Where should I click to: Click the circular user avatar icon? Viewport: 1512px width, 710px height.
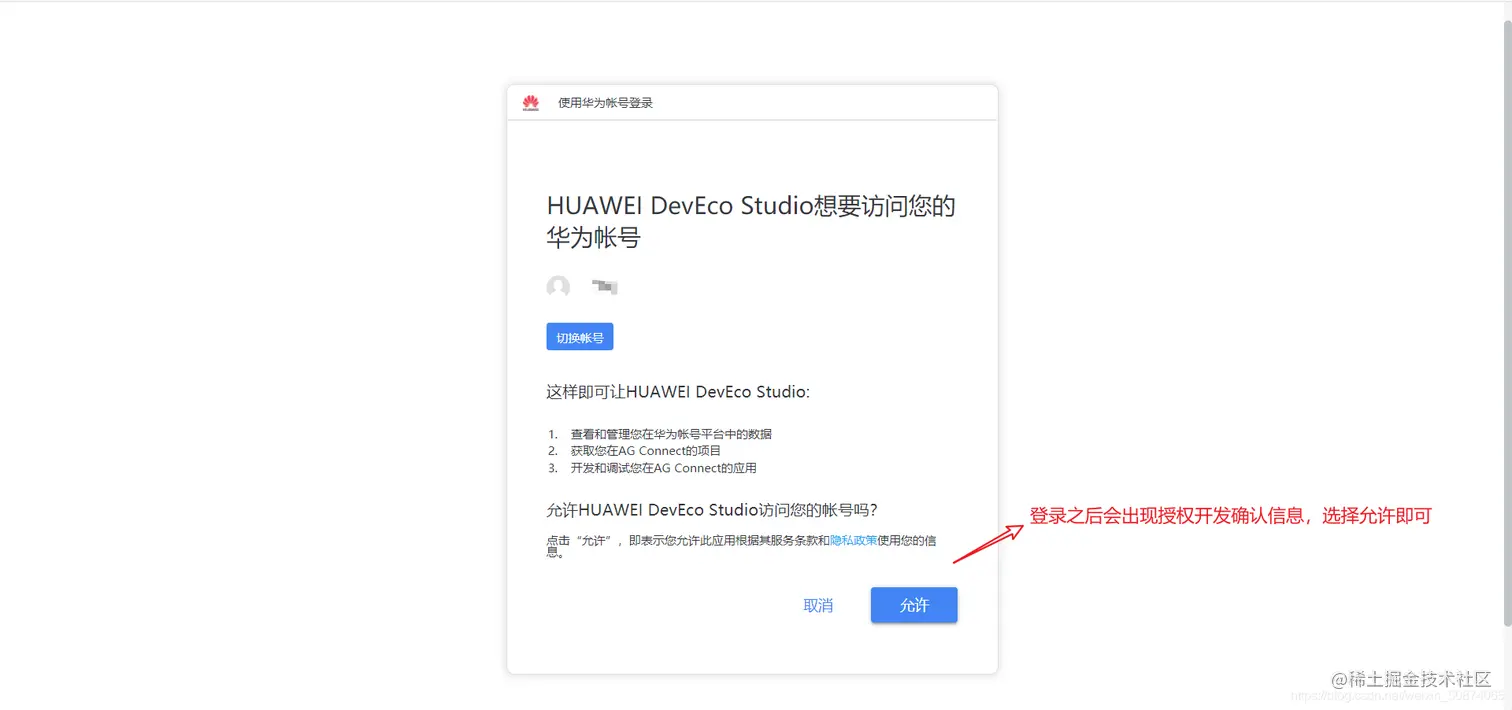point(557,287)
